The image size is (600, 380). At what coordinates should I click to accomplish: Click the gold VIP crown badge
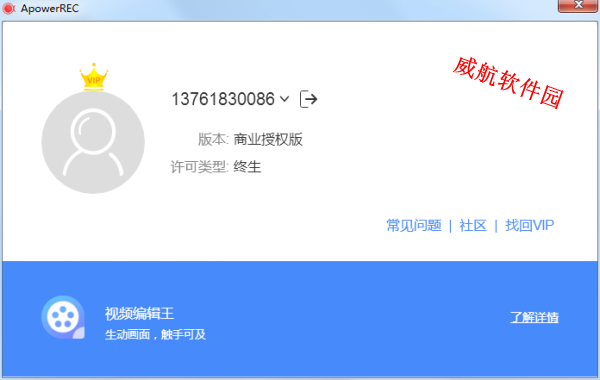point(94,77)
